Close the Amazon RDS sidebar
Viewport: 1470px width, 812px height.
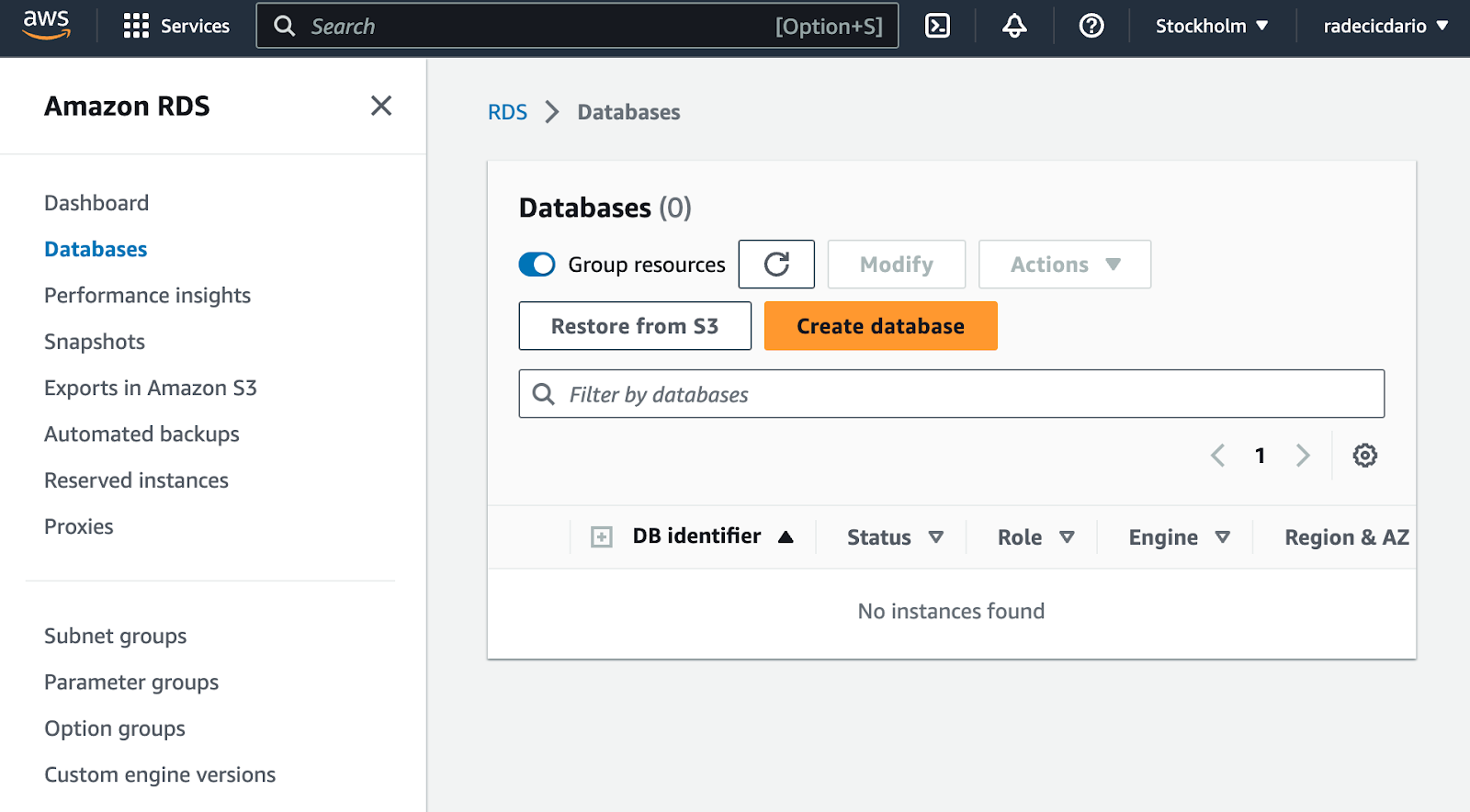pos(381,106)
